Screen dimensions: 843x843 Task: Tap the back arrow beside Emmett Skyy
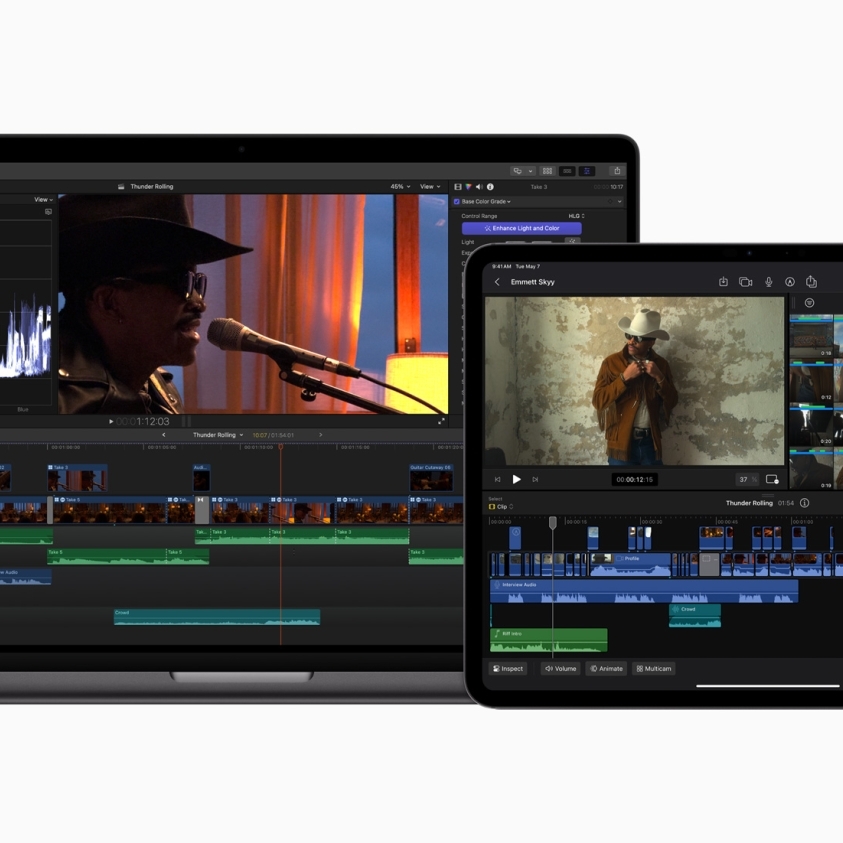pos(497,282)
